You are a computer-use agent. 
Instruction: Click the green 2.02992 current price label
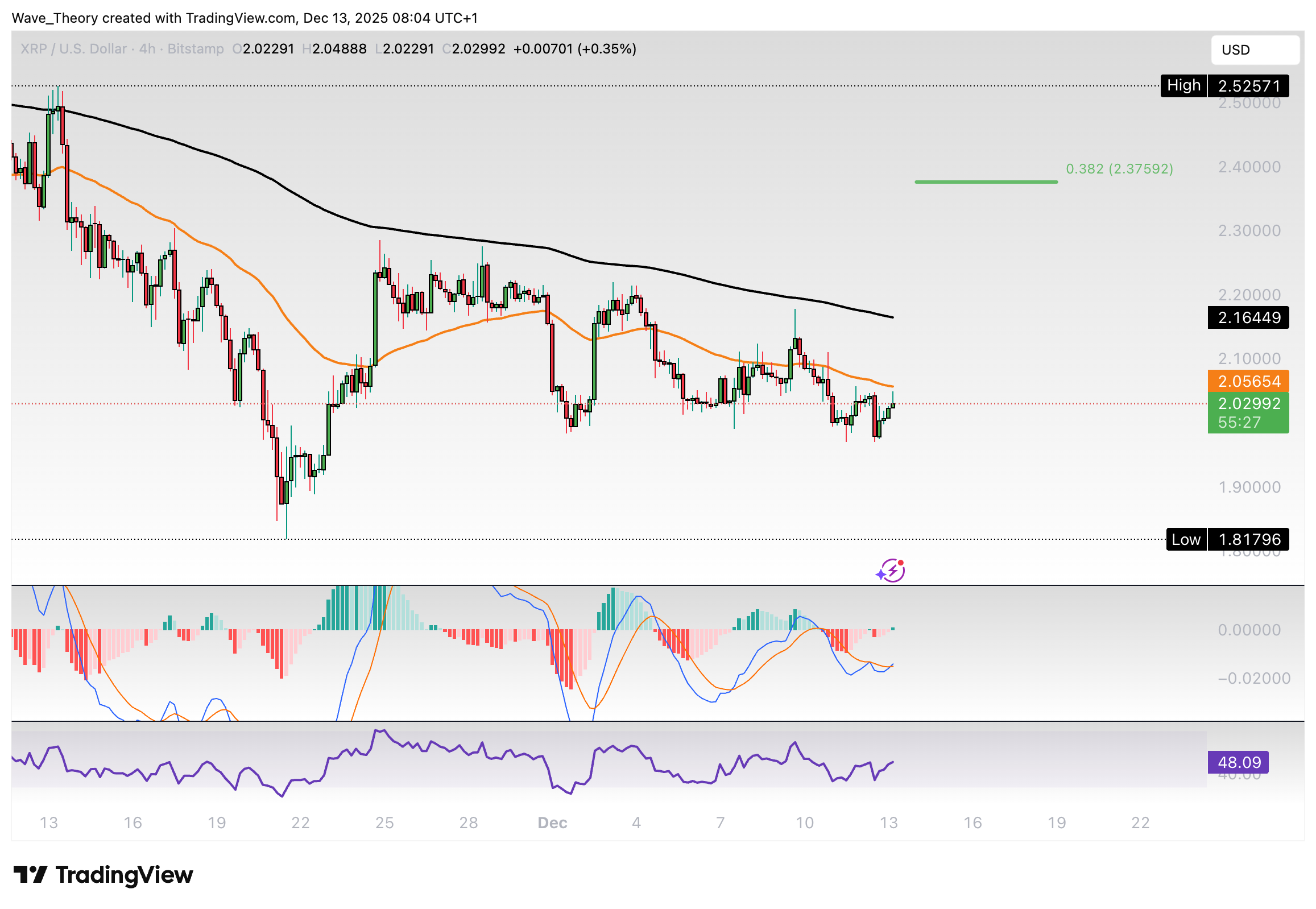coord(1248,404)
